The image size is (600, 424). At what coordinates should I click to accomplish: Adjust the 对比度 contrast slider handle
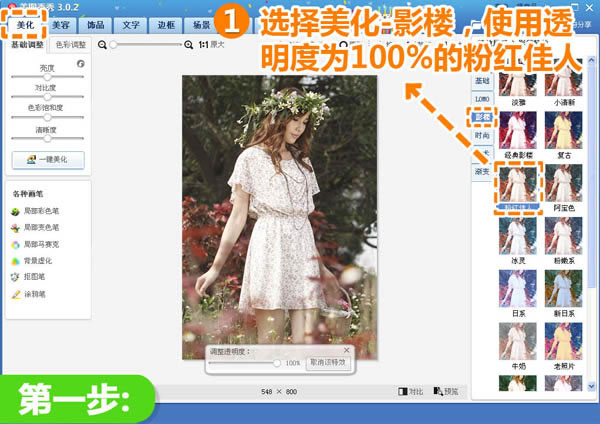click(47, 96)
